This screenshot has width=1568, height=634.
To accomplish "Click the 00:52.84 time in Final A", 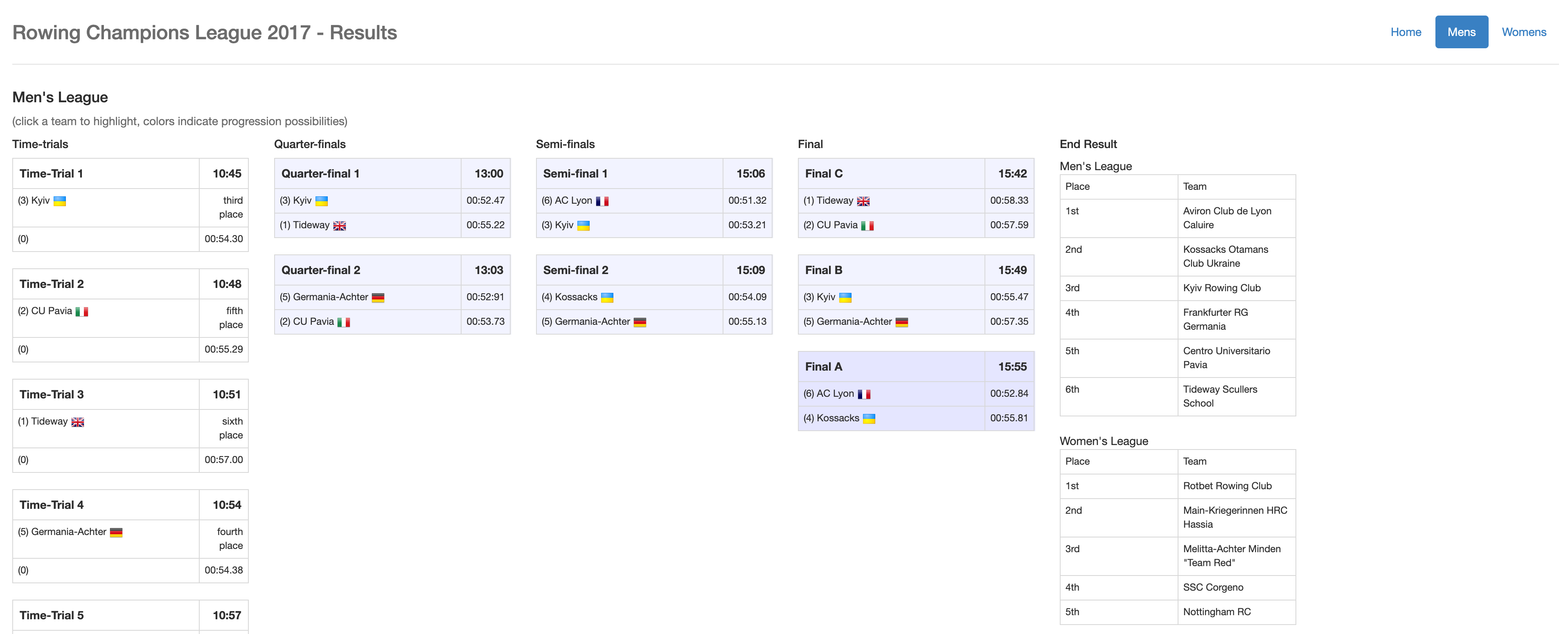I will click(1009, 393).
